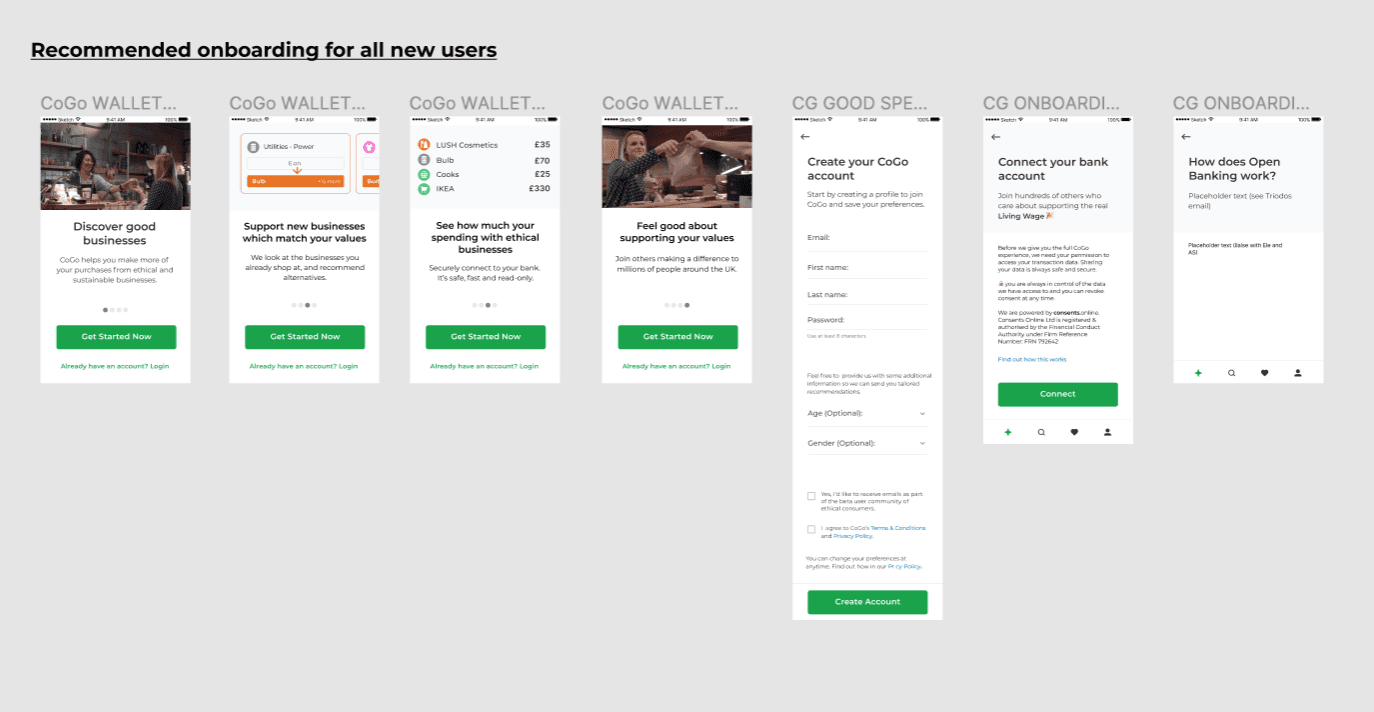Select first CG ONBOARDI... artboard title
Image resolution: width=1374 pixels, height=712 pixels.
(x=1051, y=103)
